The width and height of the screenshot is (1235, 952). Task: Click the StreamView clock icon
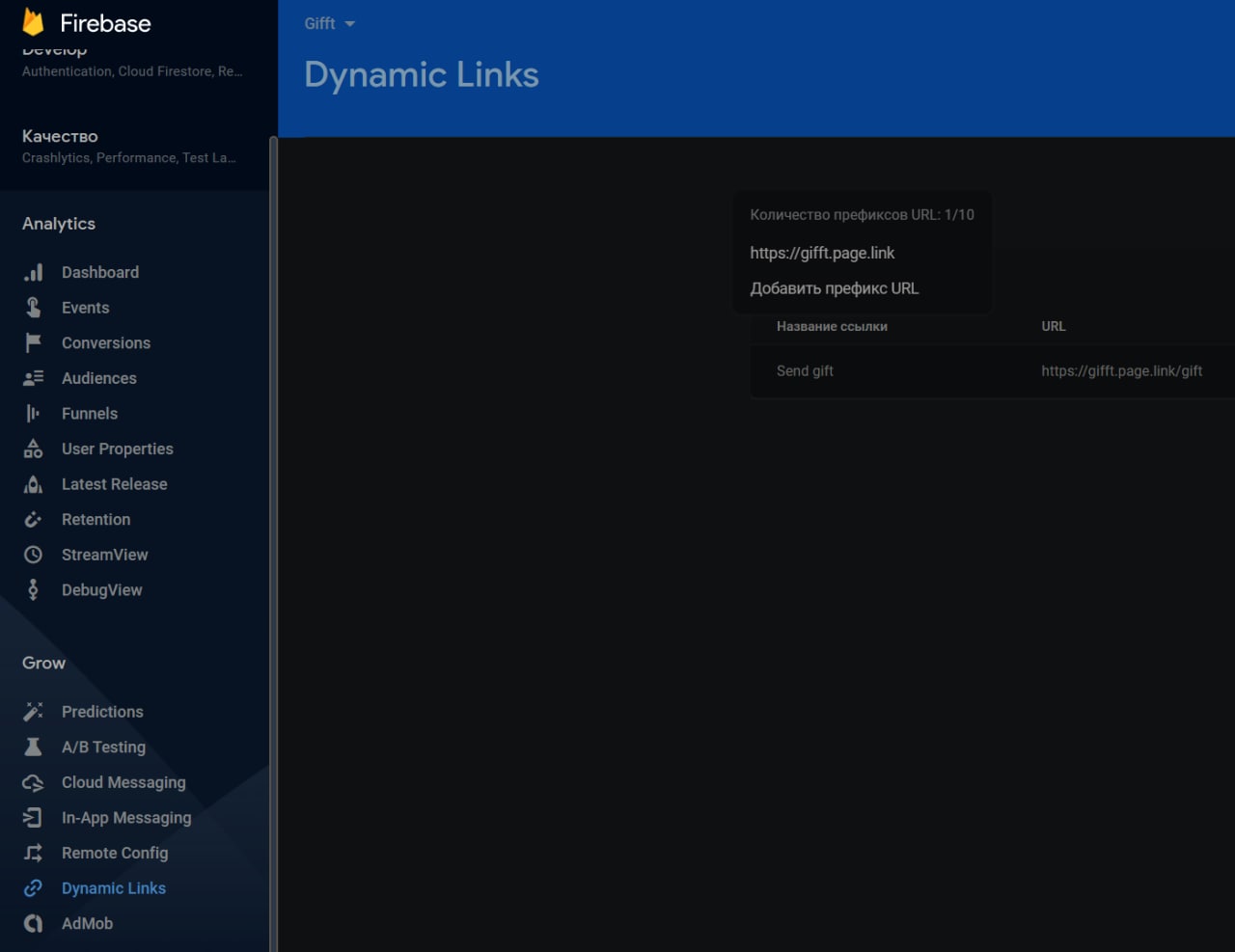point(33,555)
